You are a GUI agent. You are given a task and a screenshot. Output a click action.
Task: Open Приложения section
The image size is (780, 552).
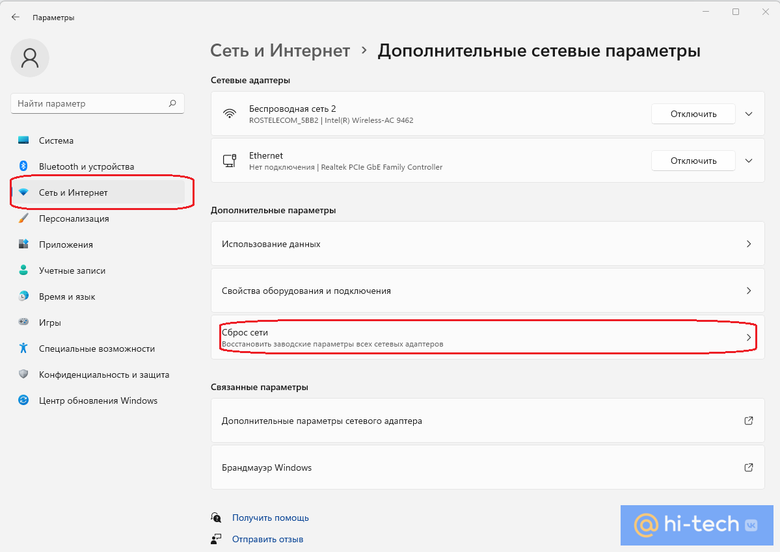coord(98,244)
